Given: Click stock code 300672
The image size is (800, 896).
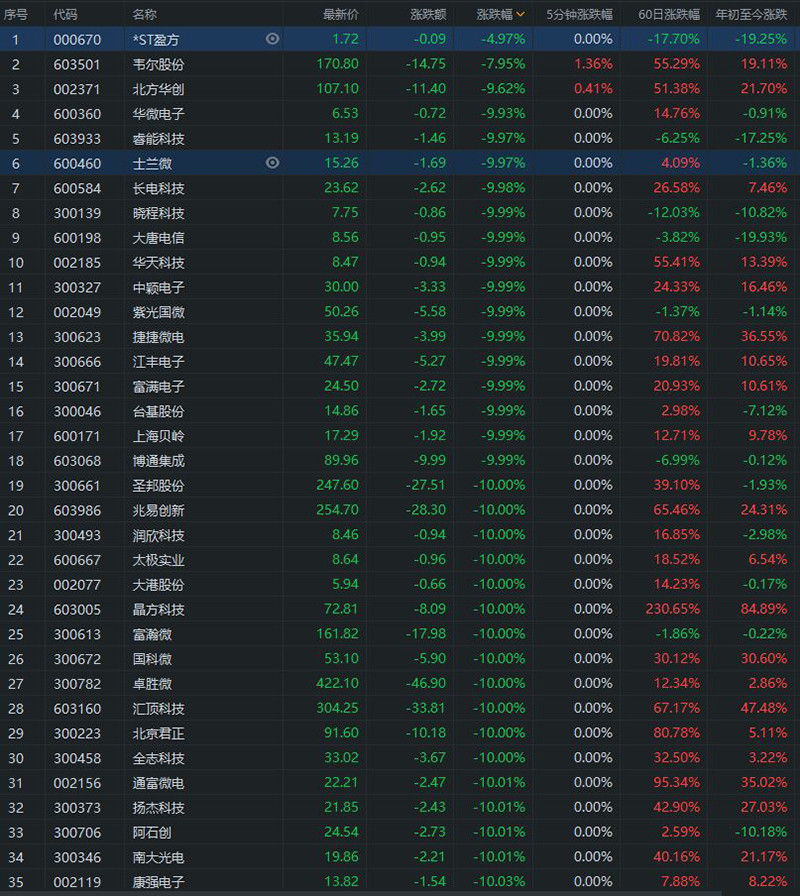Looking at the screenshot, I should click(x=77, y=659).
